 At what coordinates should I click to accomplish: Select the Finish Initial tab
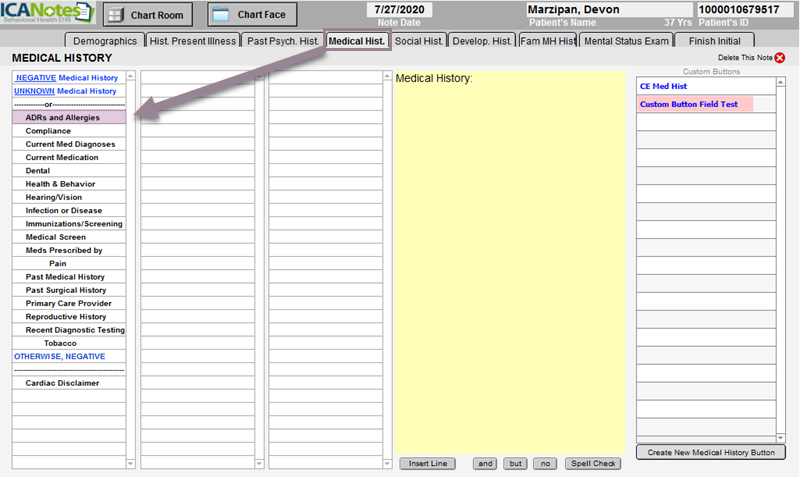point(713,41)
